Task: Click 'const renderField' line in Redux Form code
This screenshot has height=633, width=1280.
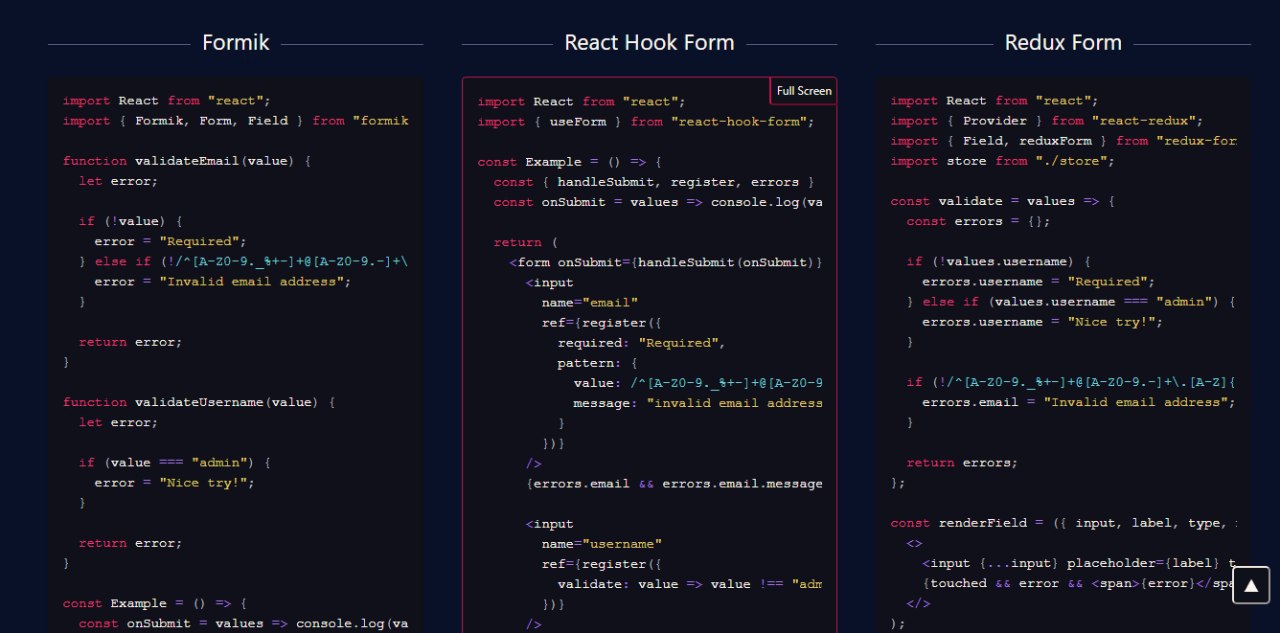Action: point(1064,523)
